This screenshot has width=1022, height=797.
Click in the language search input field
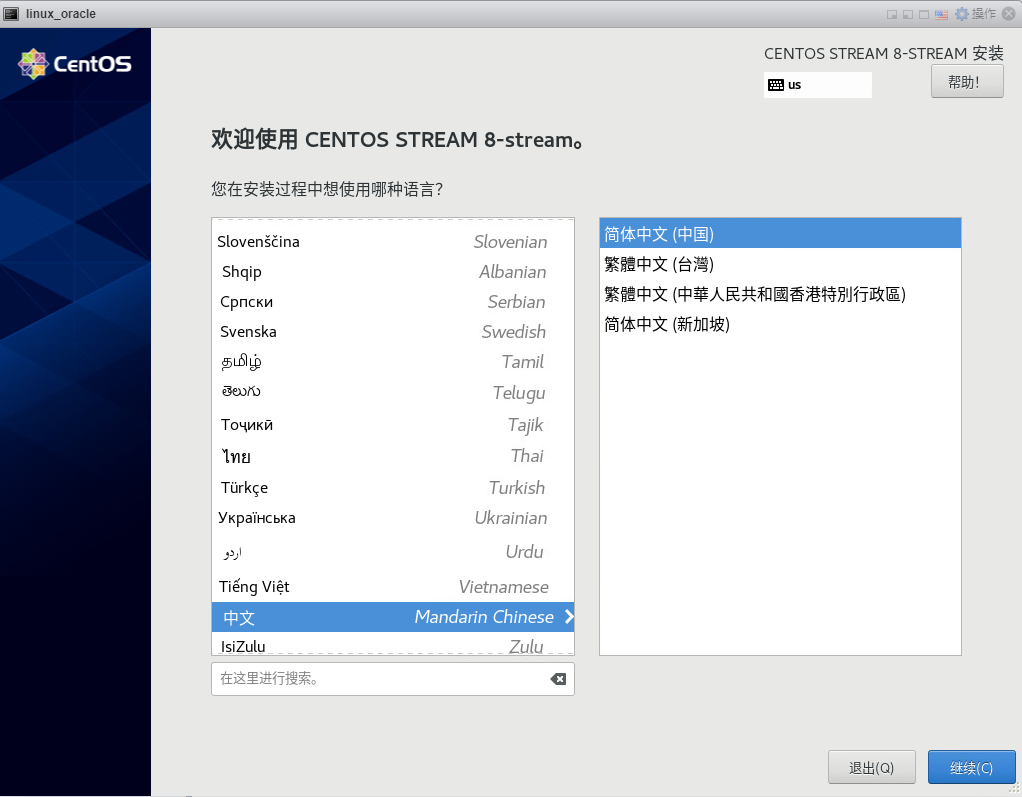click(x=380, y=679)
